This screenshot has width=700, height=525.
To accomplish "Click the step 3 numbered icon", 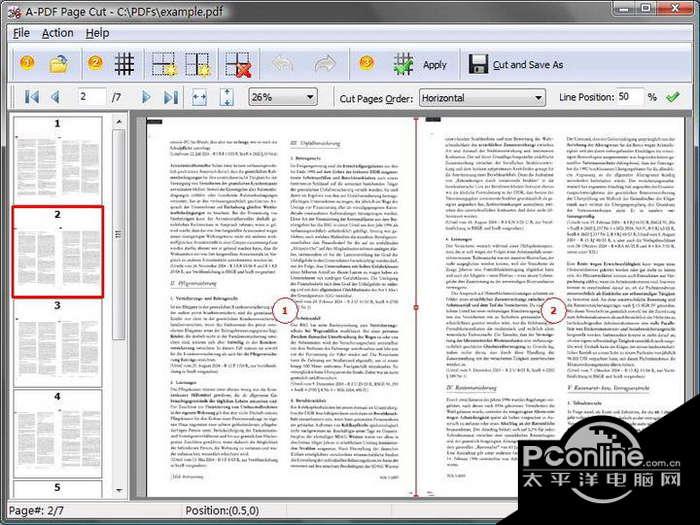I will click(367, 63).
